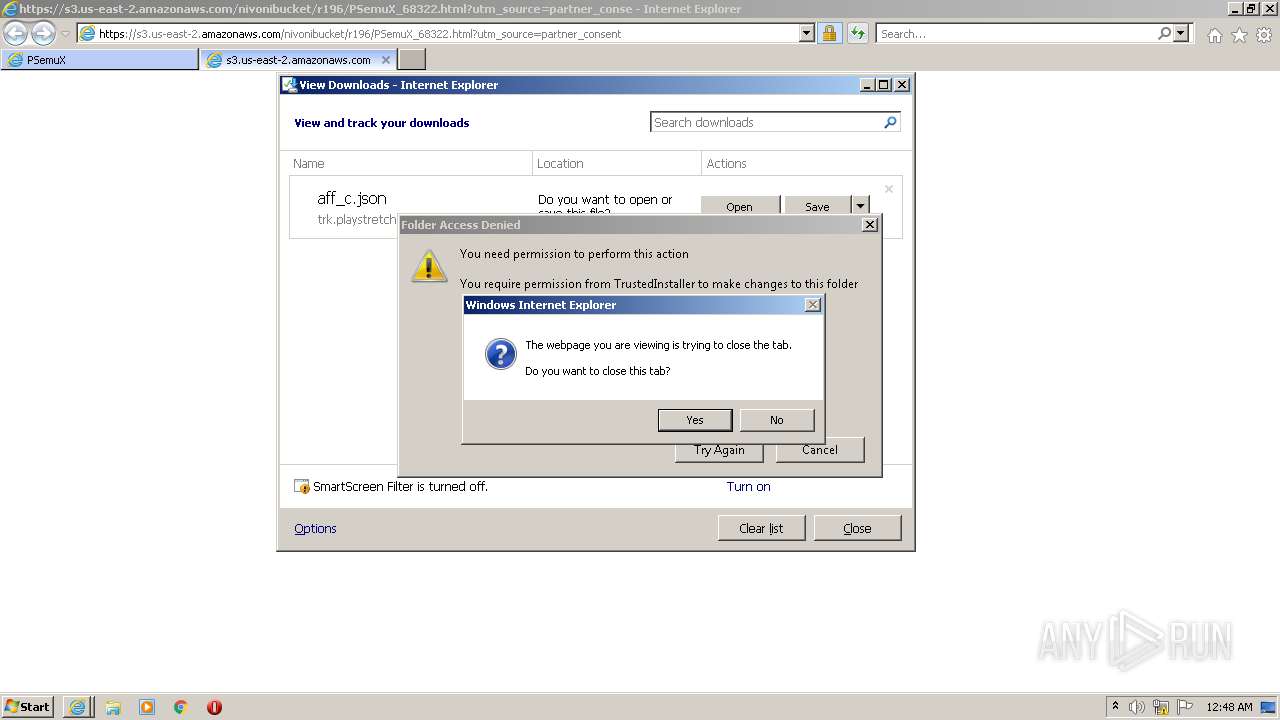The width and height of the screenshot is (1280, 720).
Task: Open Internet Explorer in taskbar
Action: [x=77, y=706]
